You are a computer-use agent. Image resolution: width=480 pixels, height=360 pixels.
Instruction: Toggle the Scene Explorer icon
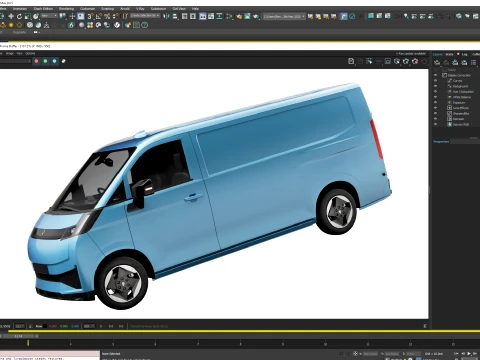pos(184,16)
